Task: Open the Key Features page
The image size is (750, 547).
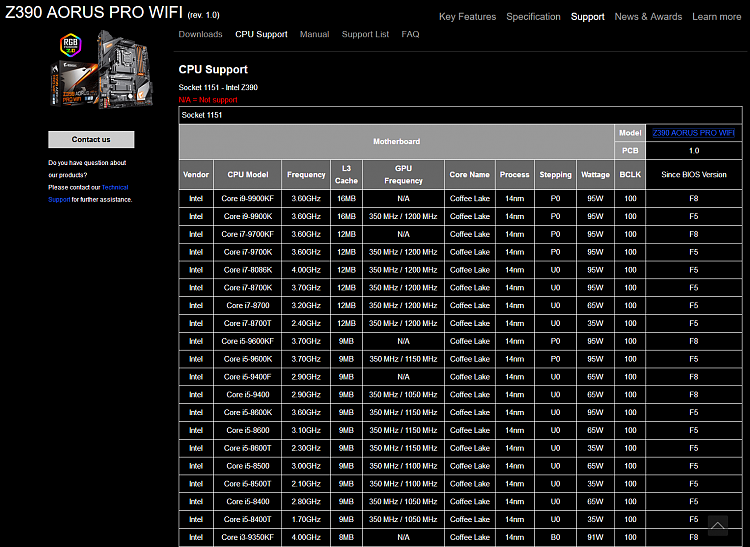Action: click(x=467, y=17)
